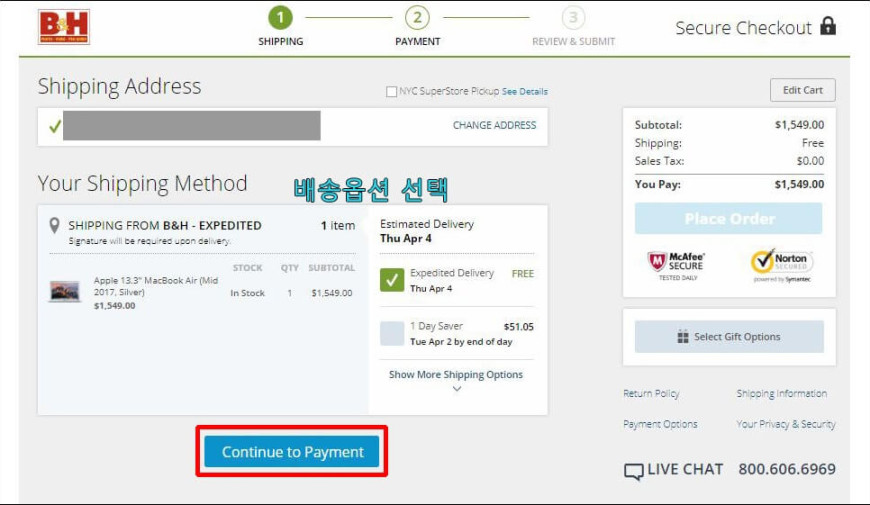Click the Sales Tax $0.00 value
The width and height of the screenshot is (870, 505).
pyautogui.click(x=810, y=161)
